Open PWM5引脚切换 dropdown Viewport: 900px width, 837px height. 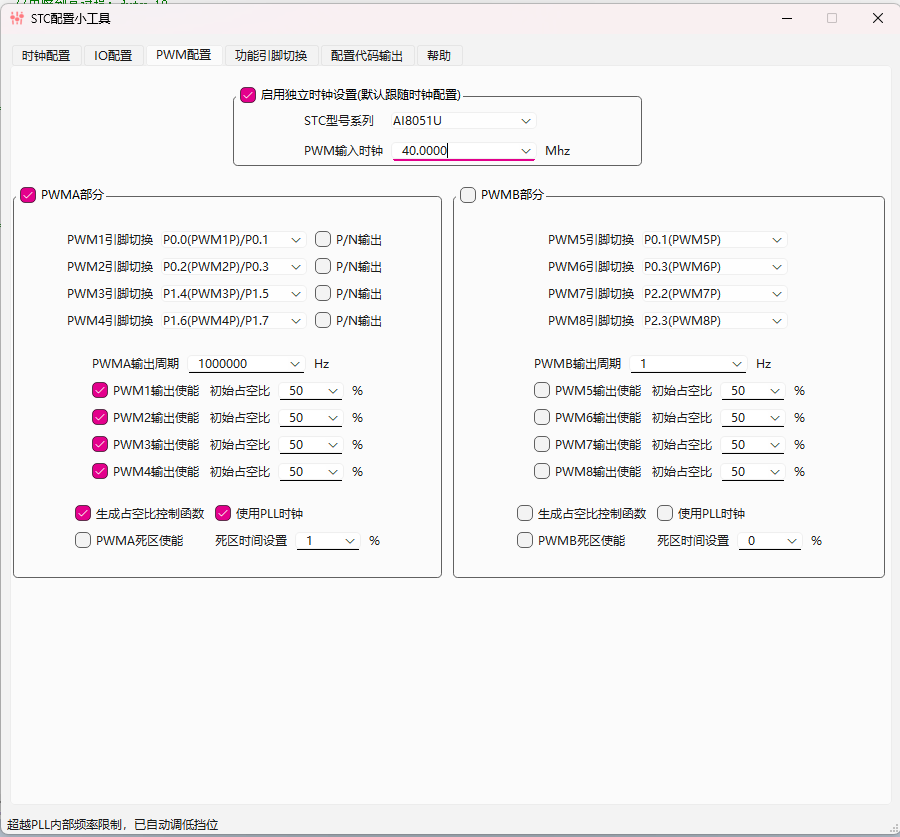[x=714, y=240]
